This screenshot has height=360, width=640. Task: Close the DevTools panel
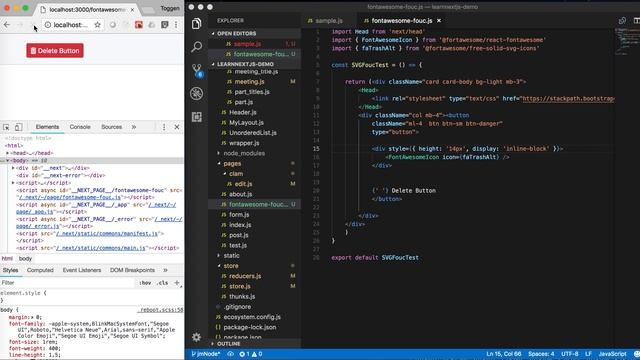pyautogui.click(x=177, y=127)
